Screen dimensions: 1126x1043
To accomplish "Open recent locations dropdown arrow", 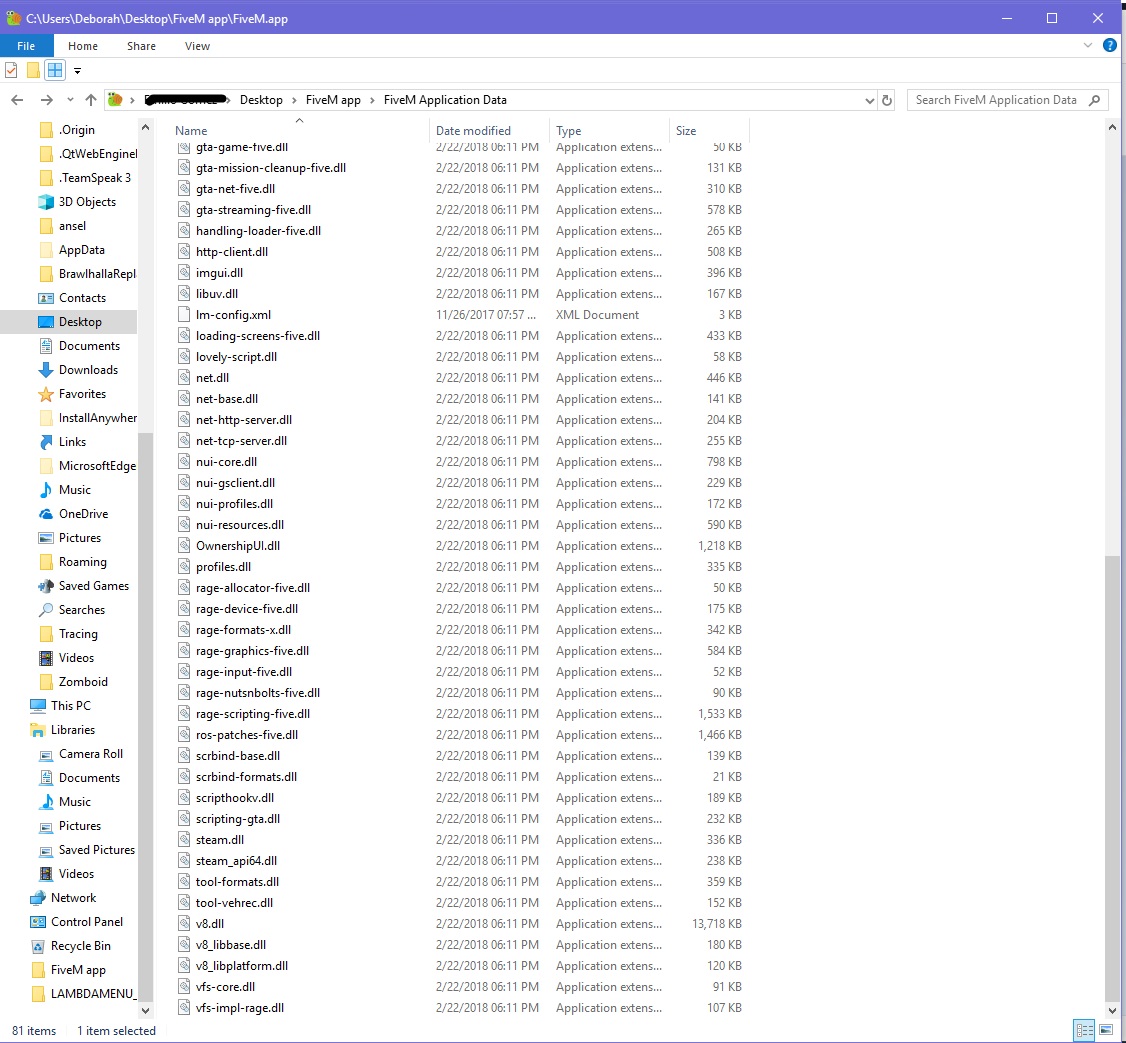I will (x=70, y=100).
